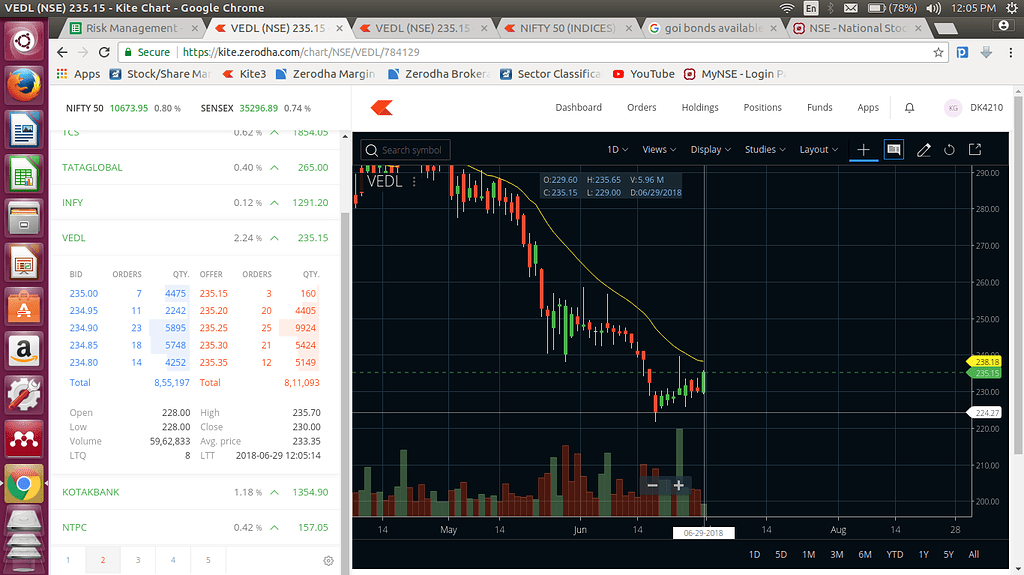The width and height of the screenshot is (1024, 575).
Task: Switch to NIFTY 50 (INDICES) tab
Action: (x=566, y=28)
